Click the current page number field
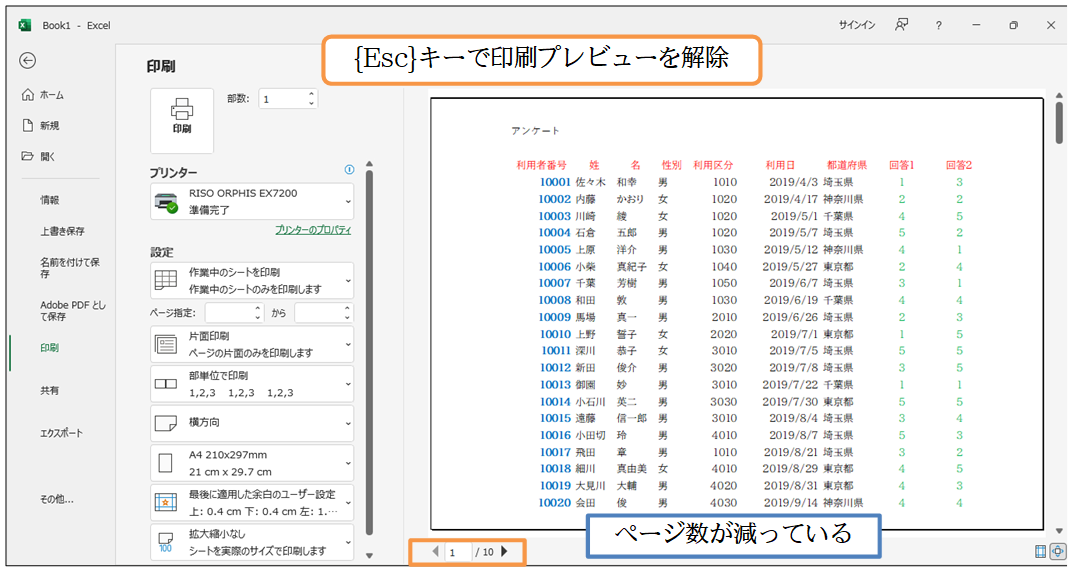The image size is (1069, 572). point(458,552)
